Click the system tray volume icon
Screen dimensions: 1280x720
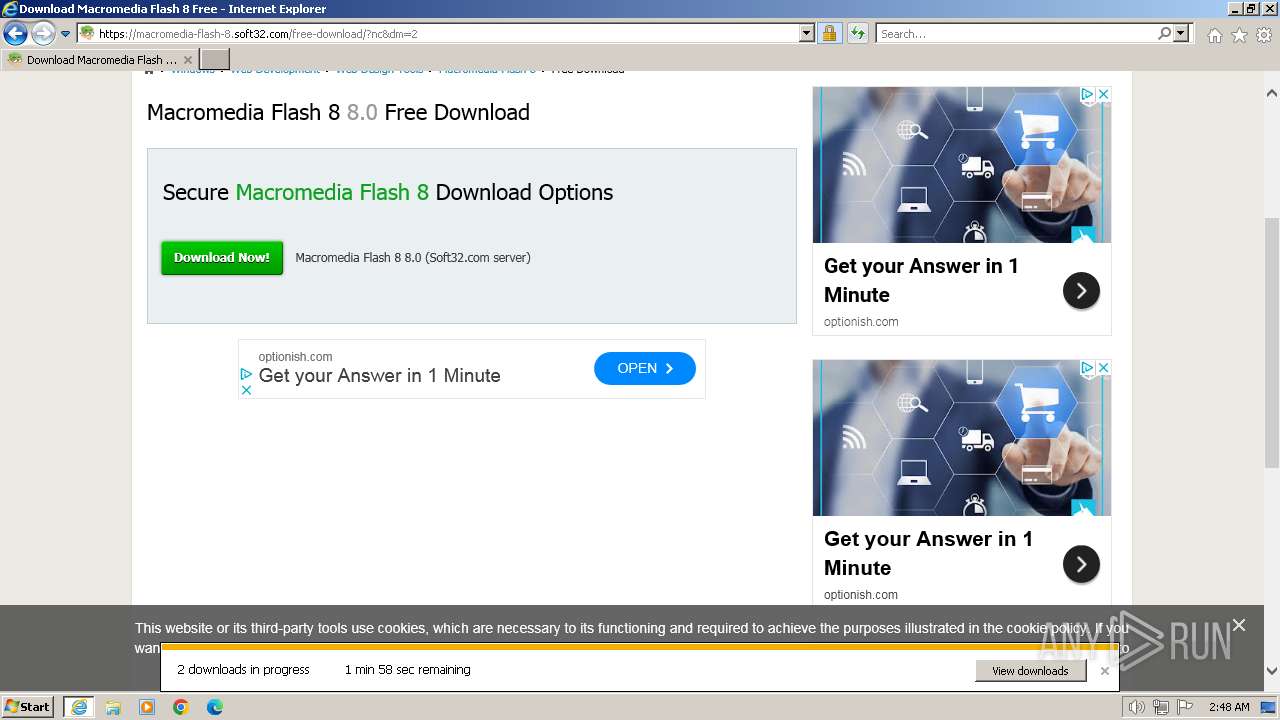tap(1137, 707)
